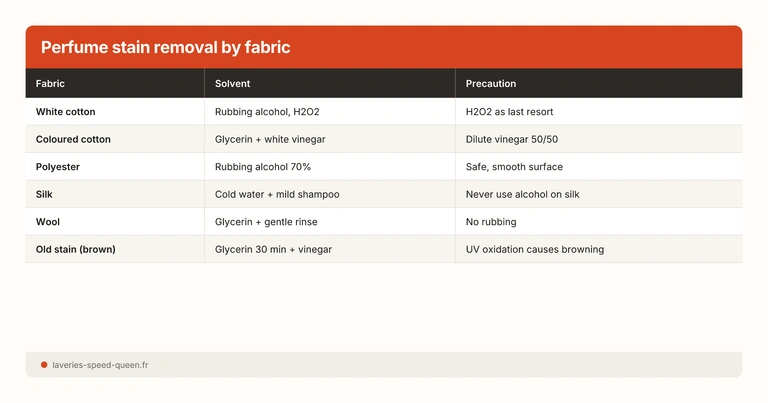This screenshot has height=403, width=768.
Task: Select the 'No rubbing' precaution cell
Action: tap(492, 222)
